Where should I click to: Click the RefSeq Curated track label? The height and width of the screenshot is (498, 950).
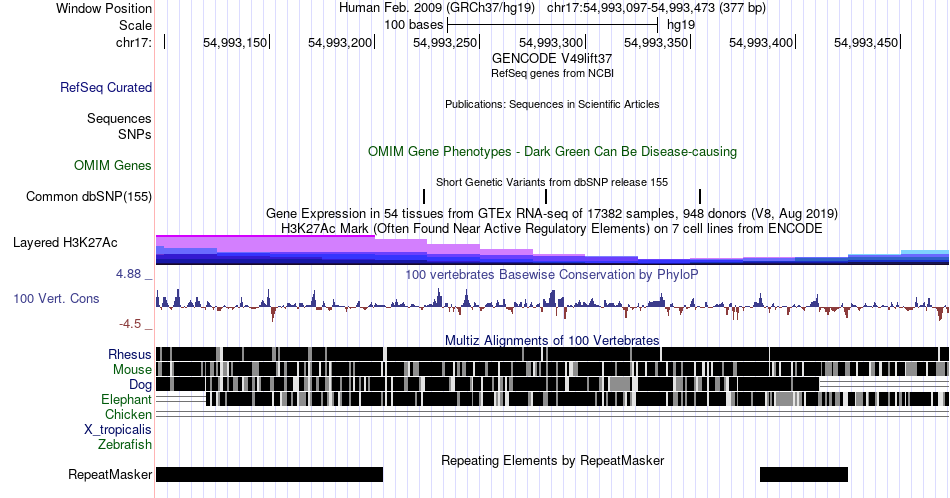[105, 87]
